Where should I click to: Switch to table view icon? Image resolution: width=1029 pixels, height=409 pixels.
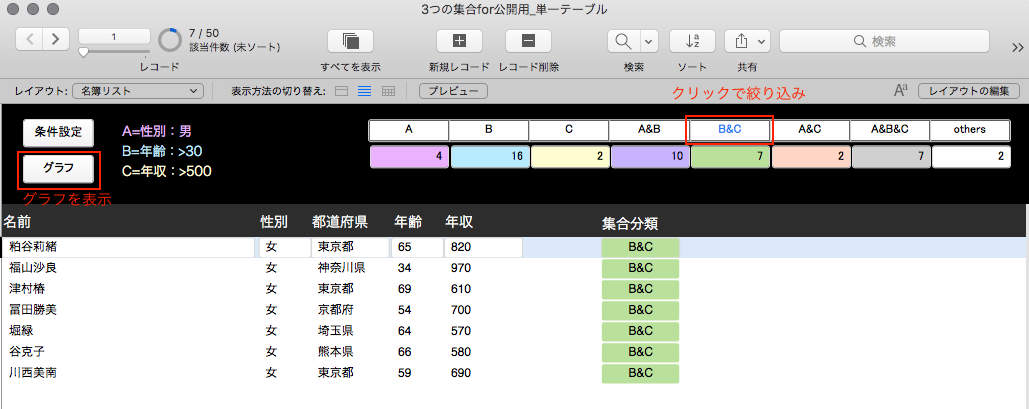click(388, 91)
